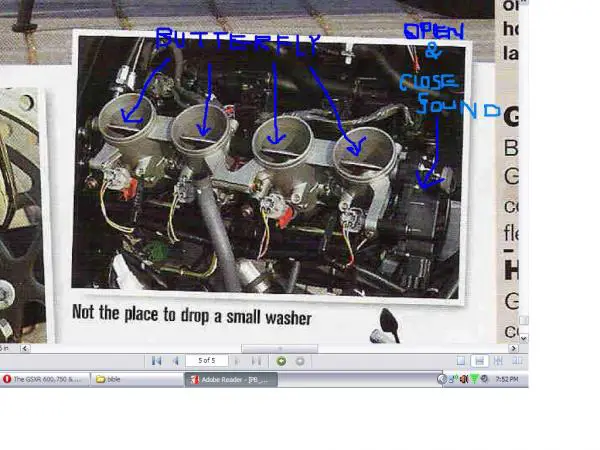Image resolution: width=600 pixels, height=450 pixels.
Task: Click the horizontal scrollbar right arrow
Action: (514, 348)
